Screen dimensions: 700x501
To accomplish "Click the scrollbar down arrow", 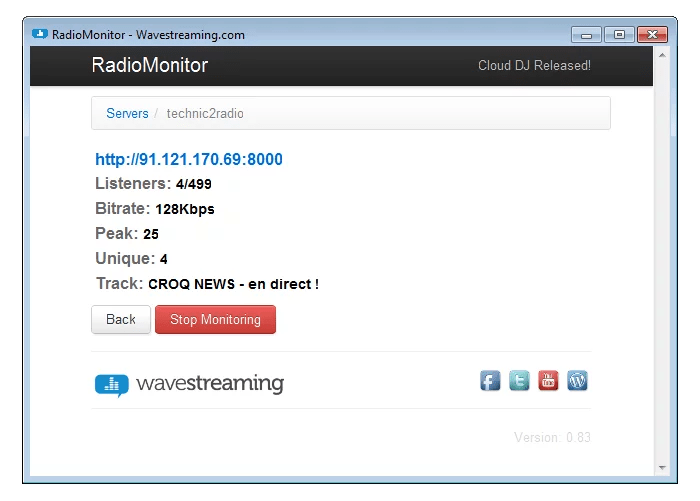I will (x=661, y=467).
